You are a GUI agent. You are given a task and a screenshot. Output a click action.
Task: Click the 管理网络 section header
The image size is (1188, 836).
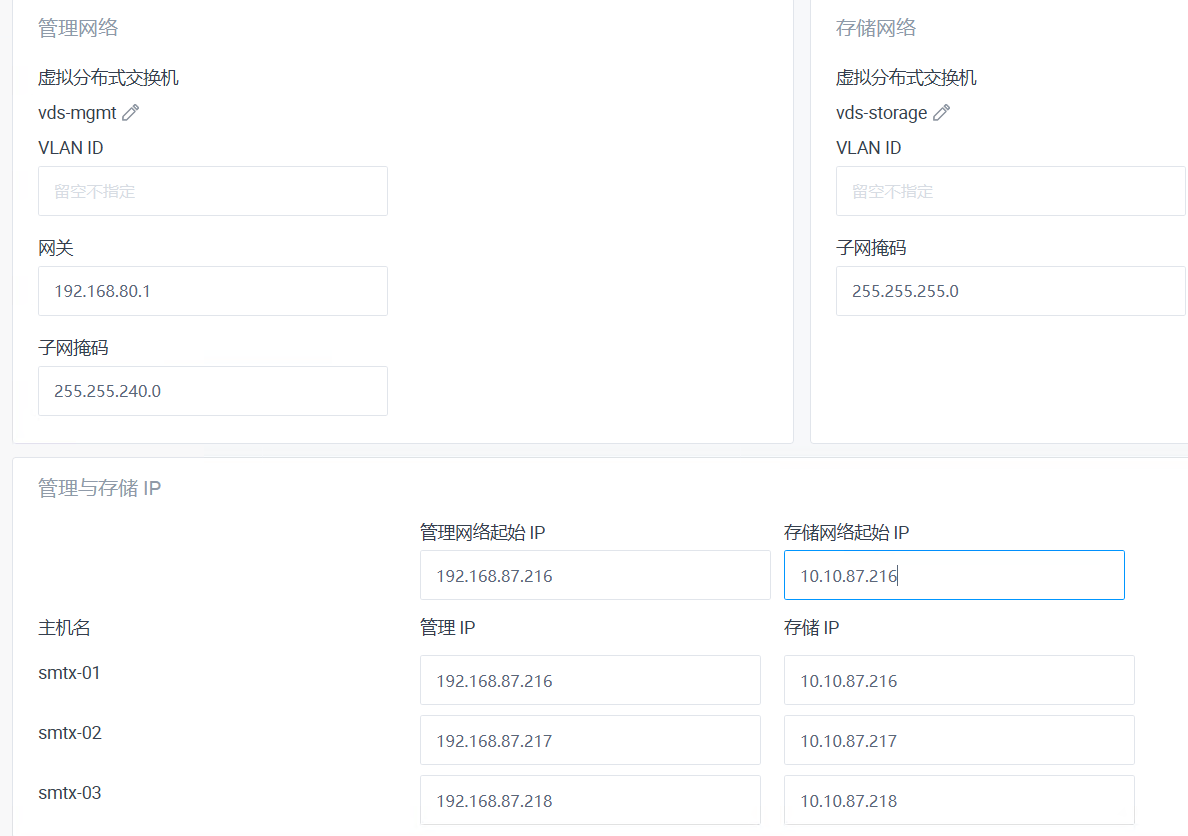76,28
